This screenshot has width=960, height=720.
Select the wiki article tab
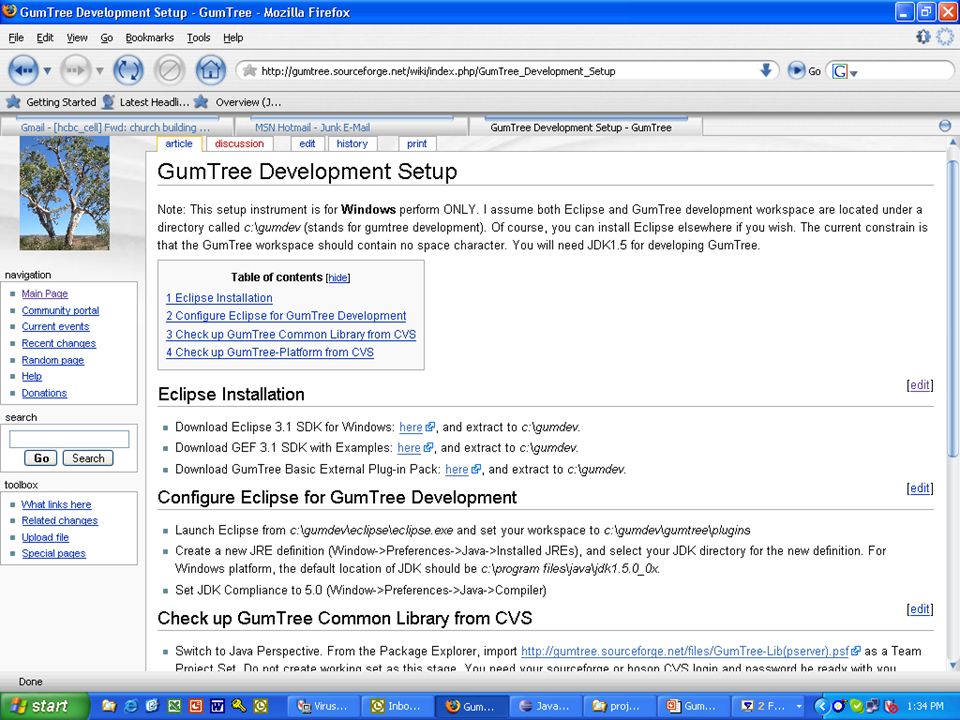pyautogui.click(x=179, y=143)
